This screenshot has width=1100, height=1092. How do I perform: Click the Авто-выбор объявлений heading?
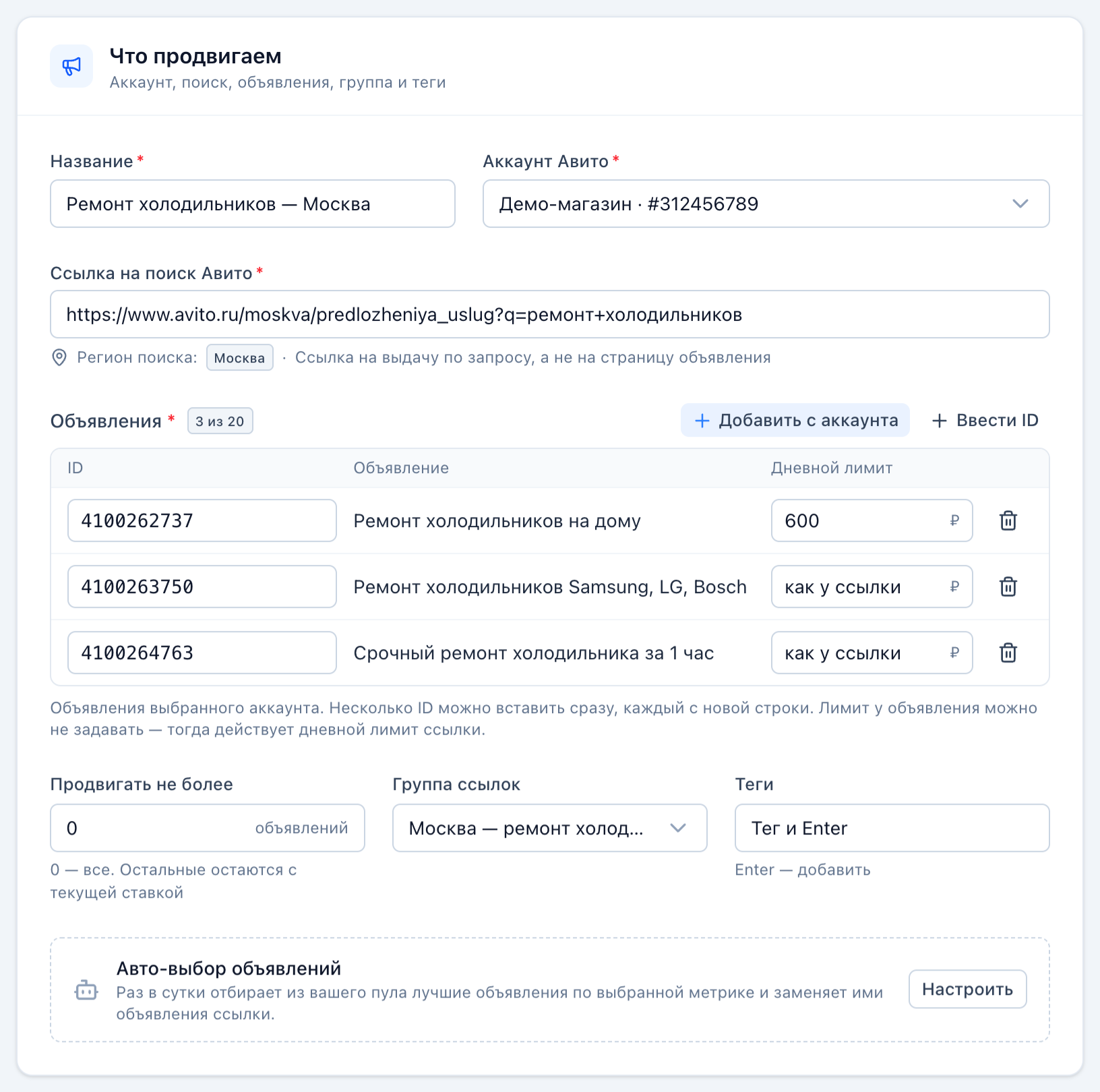(x=228, y=969)
